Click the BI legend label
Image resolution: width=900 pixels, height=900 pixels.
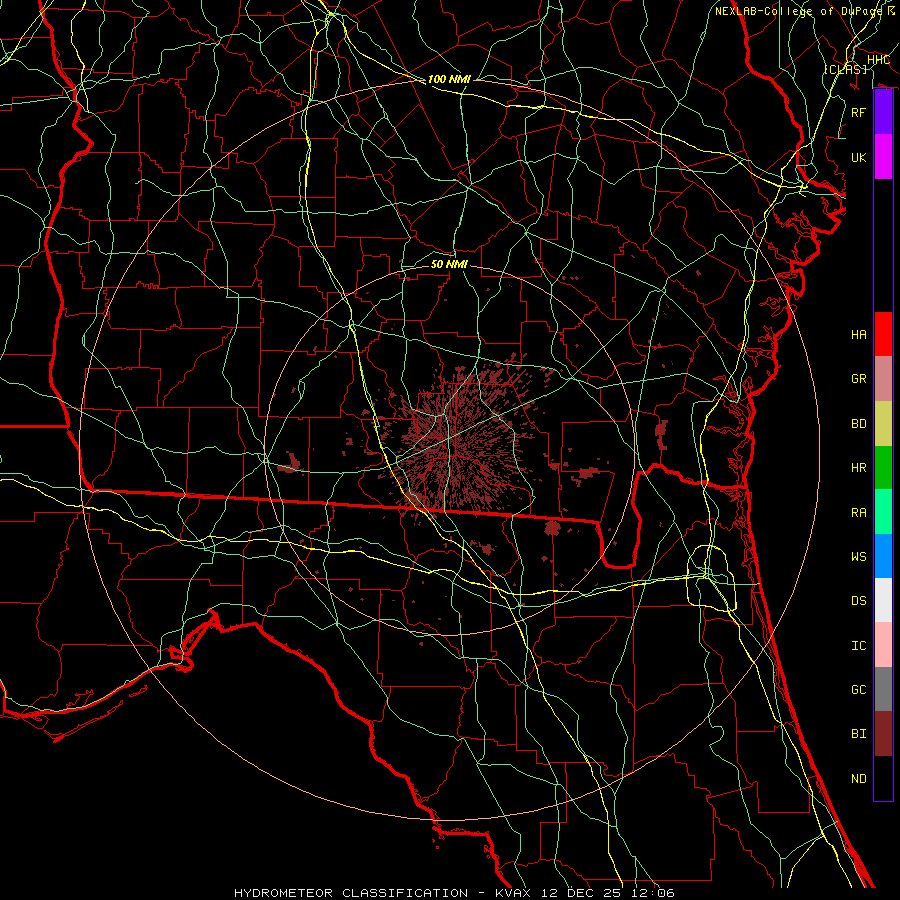[858, 734]
